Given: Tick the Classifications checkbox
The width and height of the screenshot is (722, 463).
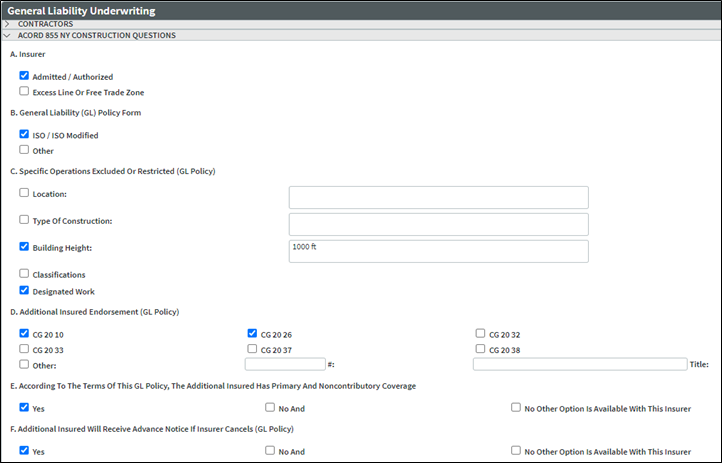Looking at the screenshot, I should [24, 273].
